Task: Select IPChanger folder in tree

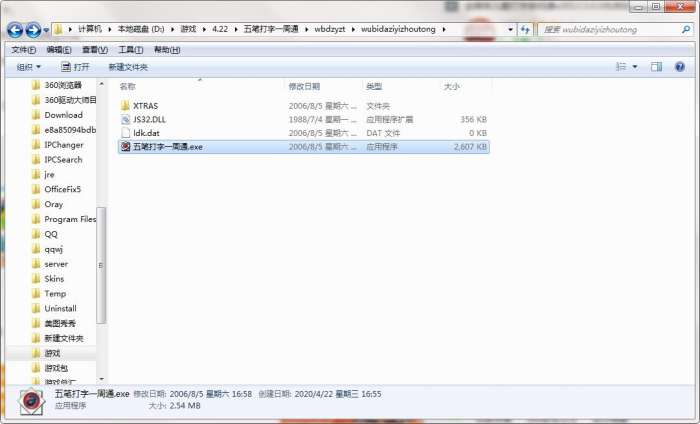Action: click(x=63, y=145)
